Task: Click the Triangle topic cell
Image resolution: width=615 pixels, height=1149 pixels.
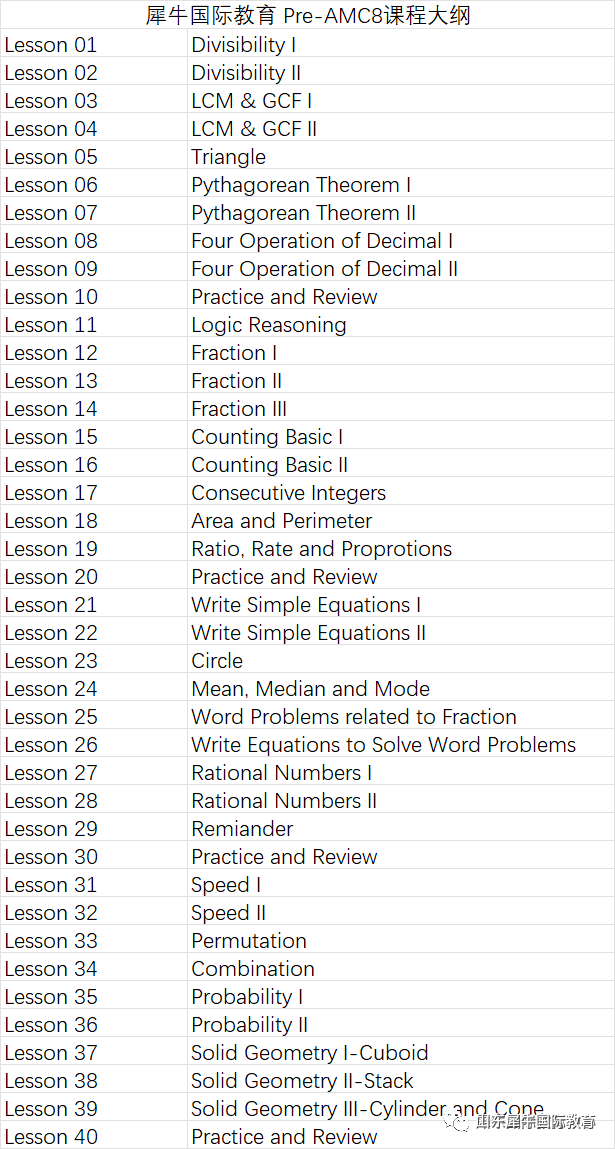Action: pyautogui.click(x=401, y=157)
